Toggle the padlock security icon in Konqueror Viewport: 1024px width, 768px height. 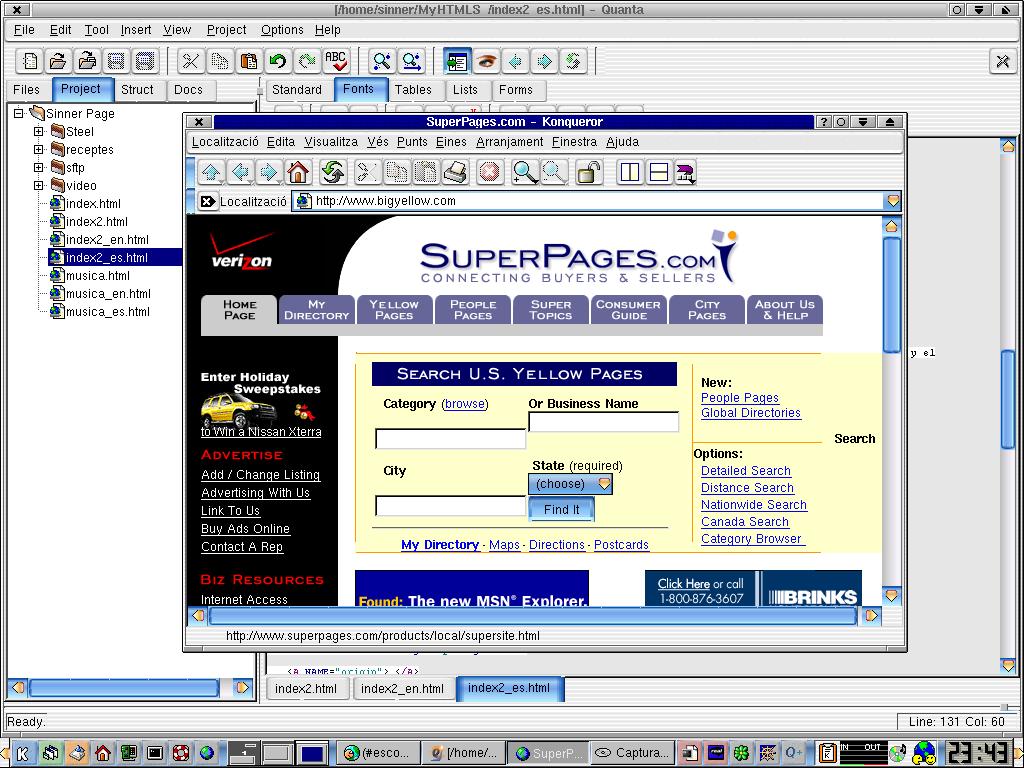point(588,172)
